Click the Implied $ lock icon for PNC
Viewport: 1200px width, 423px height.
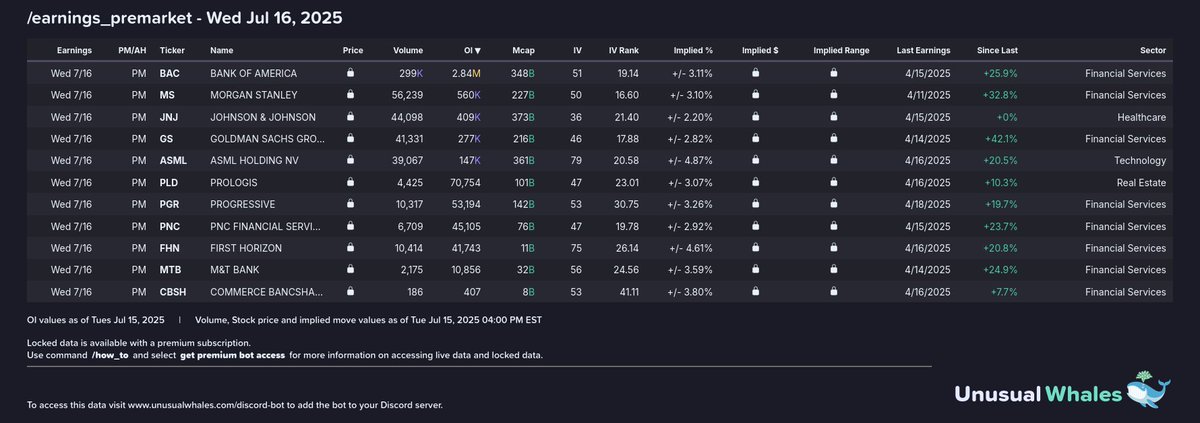coord(755,226)
